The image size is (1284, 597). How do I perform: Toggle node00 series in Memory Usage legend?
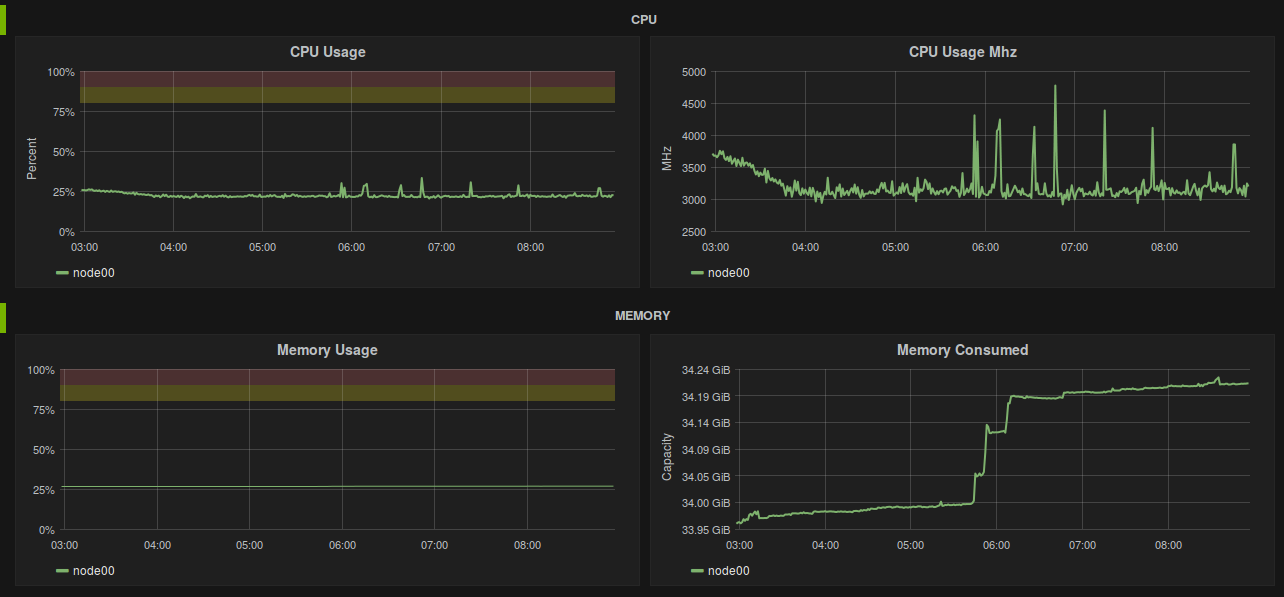coord(94,571)
